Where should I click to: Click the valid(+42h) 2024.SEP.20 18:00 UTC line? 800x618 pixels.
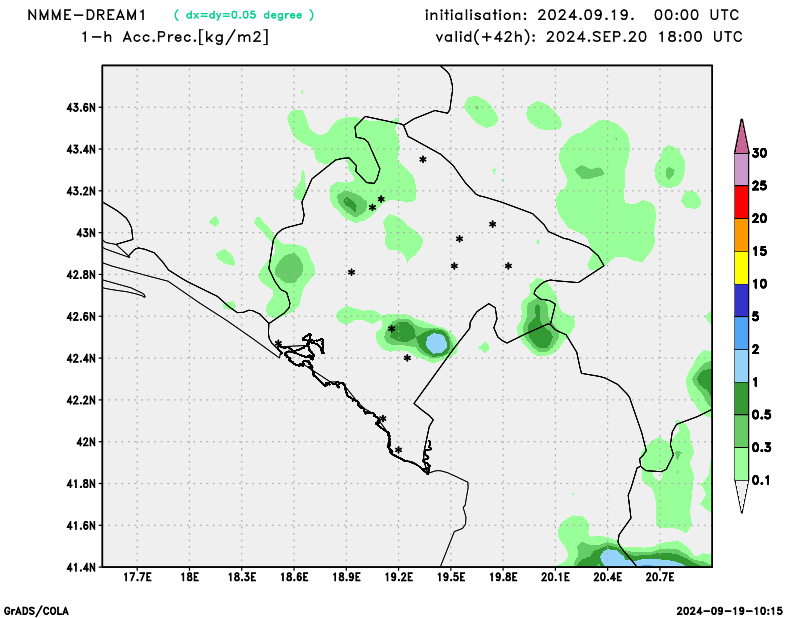coord(588,37)
